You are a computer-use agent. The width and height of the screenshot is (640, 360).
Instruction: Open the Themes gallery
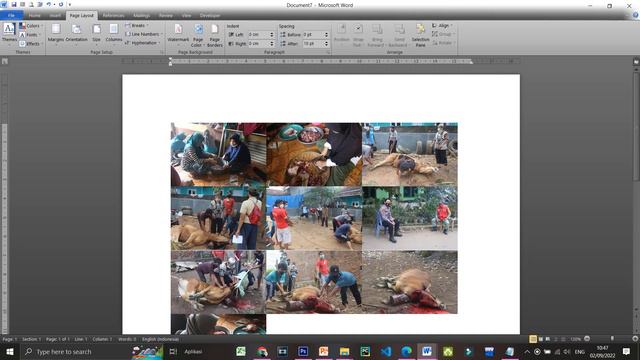9,34
